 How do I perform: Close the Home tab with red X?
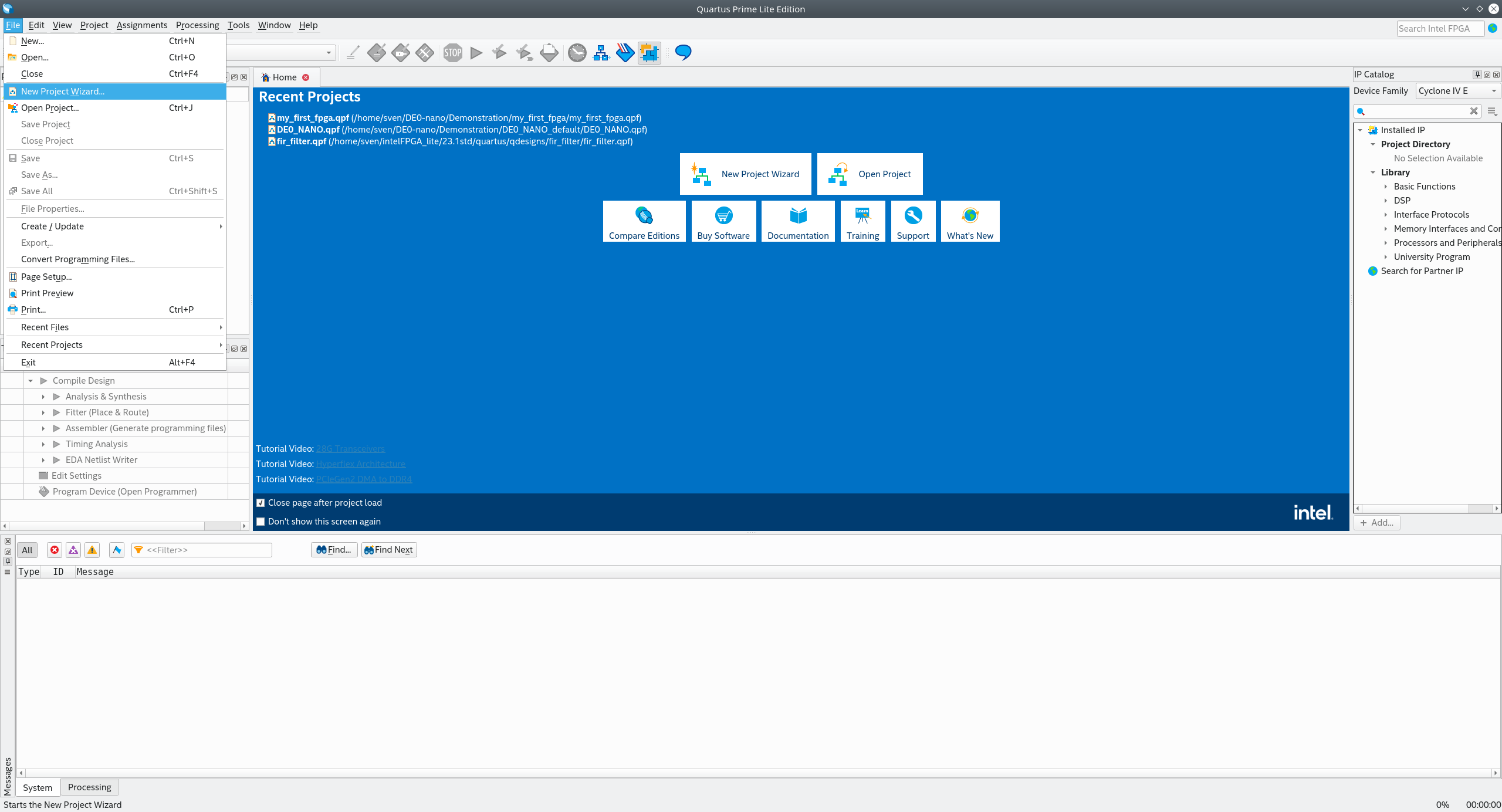(x=306, y=77)
